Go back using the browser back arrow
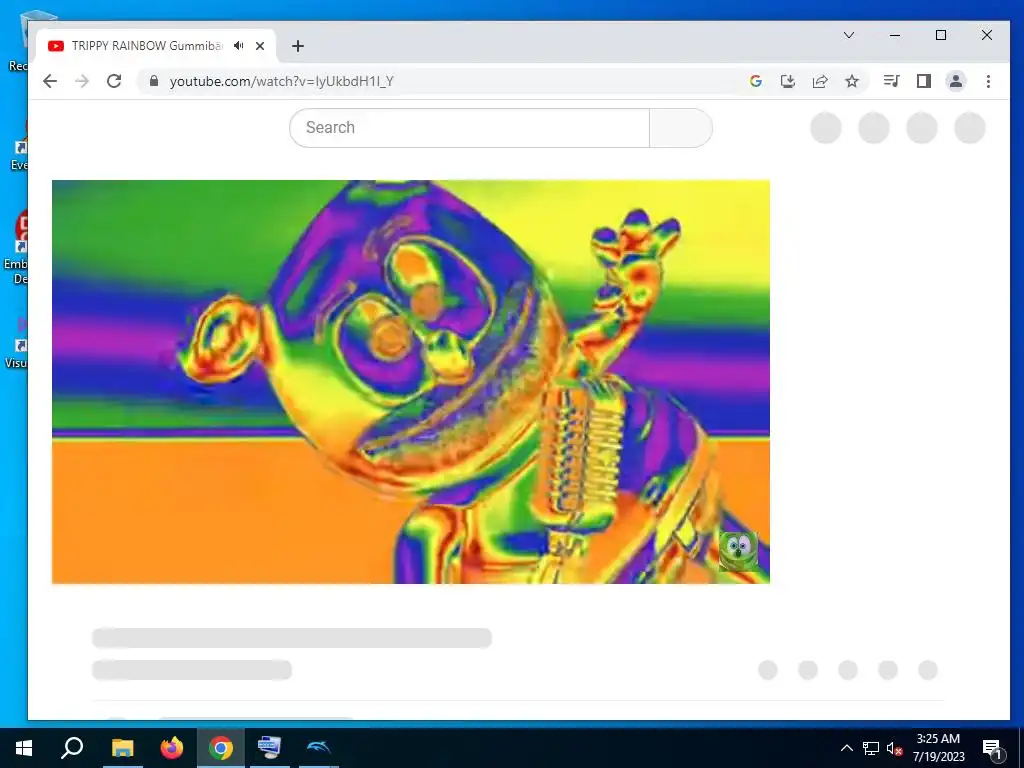Viewport: 1024px width, 768px height. point(50,81)
